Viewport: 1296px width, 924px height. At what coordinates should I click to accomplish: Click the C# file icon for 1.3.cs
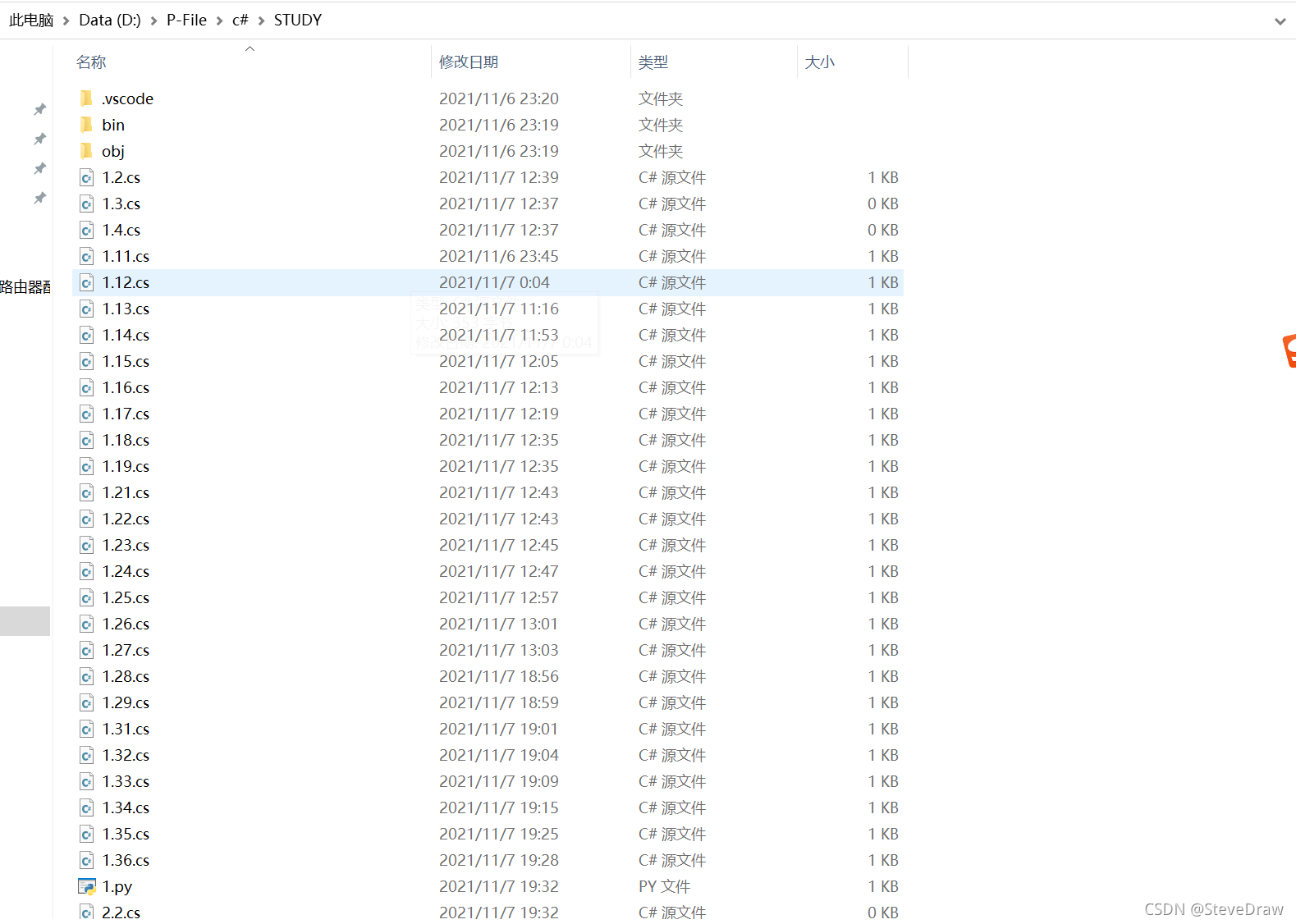click(x=86, y=204)
